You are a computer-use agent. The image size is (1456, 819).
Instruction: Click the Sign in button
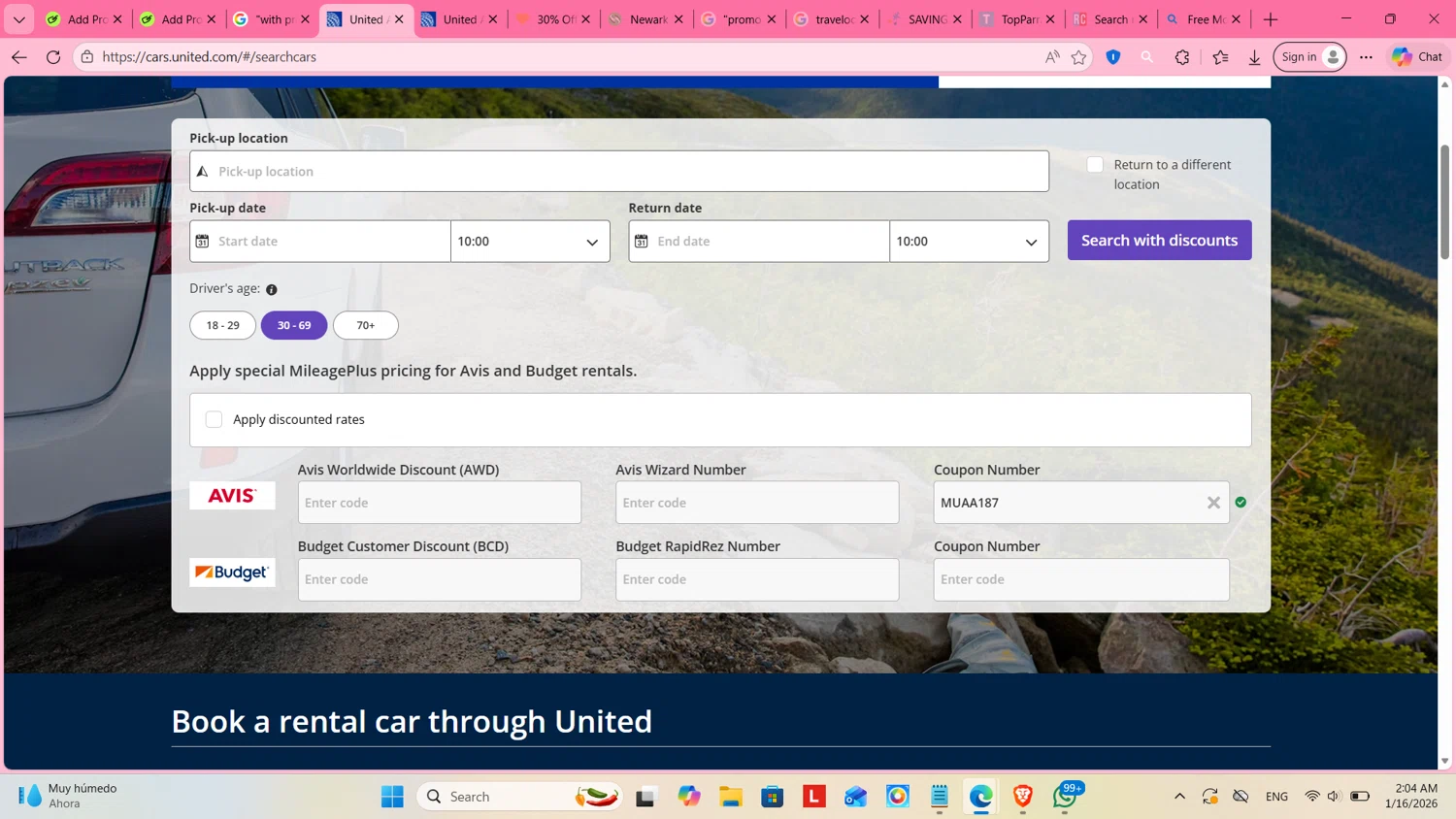[1309, 57]
